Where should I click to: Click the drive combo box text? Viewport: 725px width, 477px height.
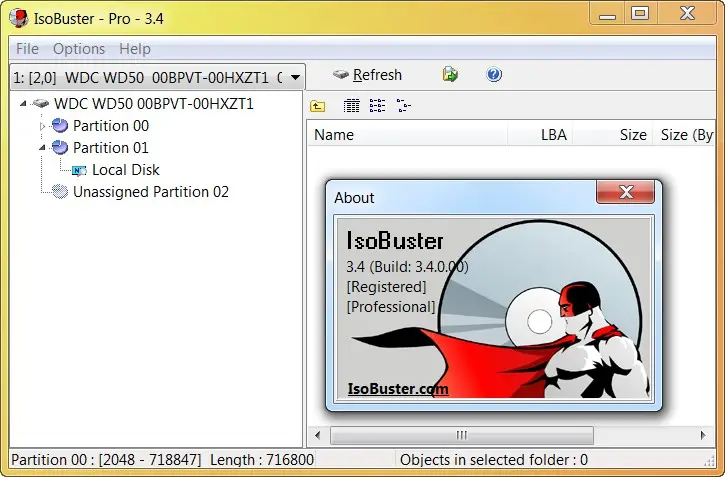tap(148, 78)
